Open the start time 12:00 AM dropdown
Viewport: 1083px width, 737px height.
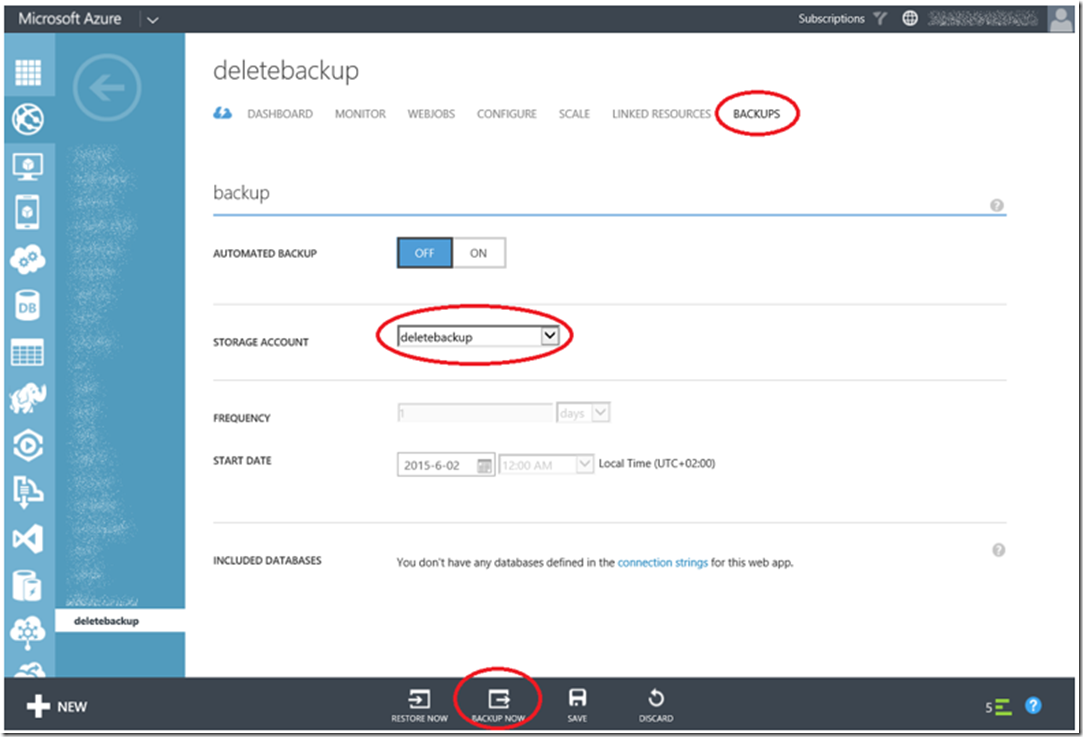pos(546,465)
